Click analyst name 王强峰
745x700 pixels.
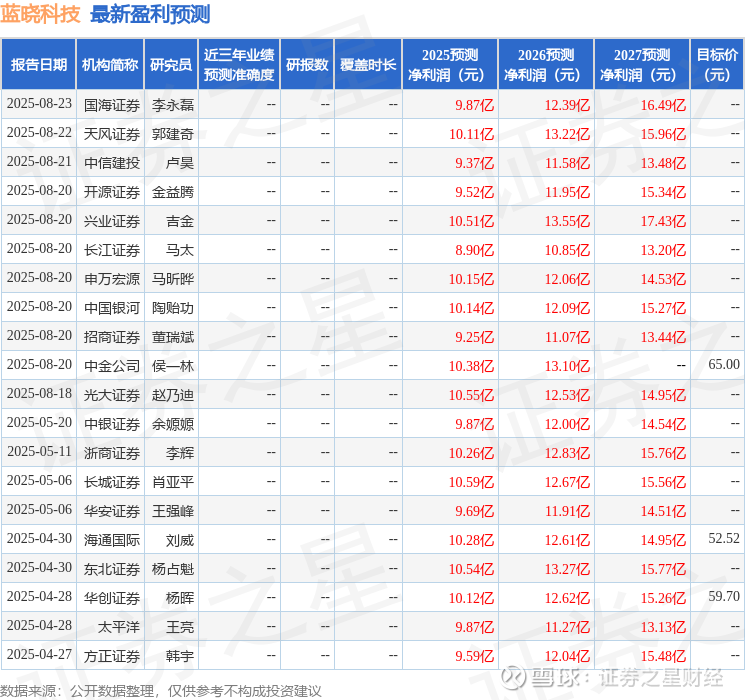point(173,511)
